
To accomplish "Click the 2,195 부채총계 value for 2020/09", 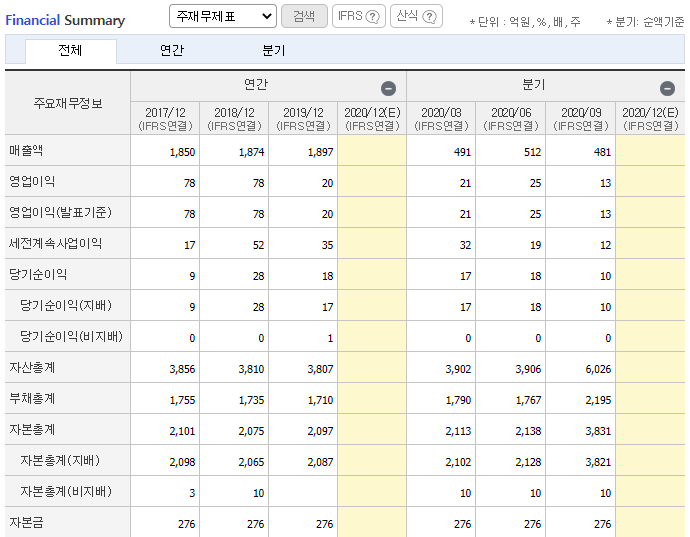I will click(598, 400).
